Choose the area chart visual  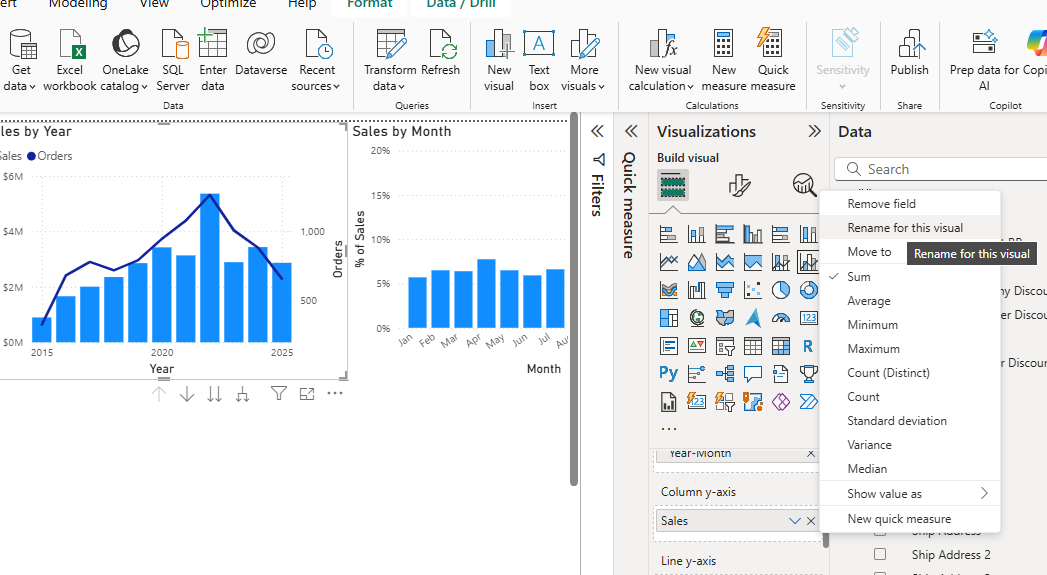coord(696,262)
